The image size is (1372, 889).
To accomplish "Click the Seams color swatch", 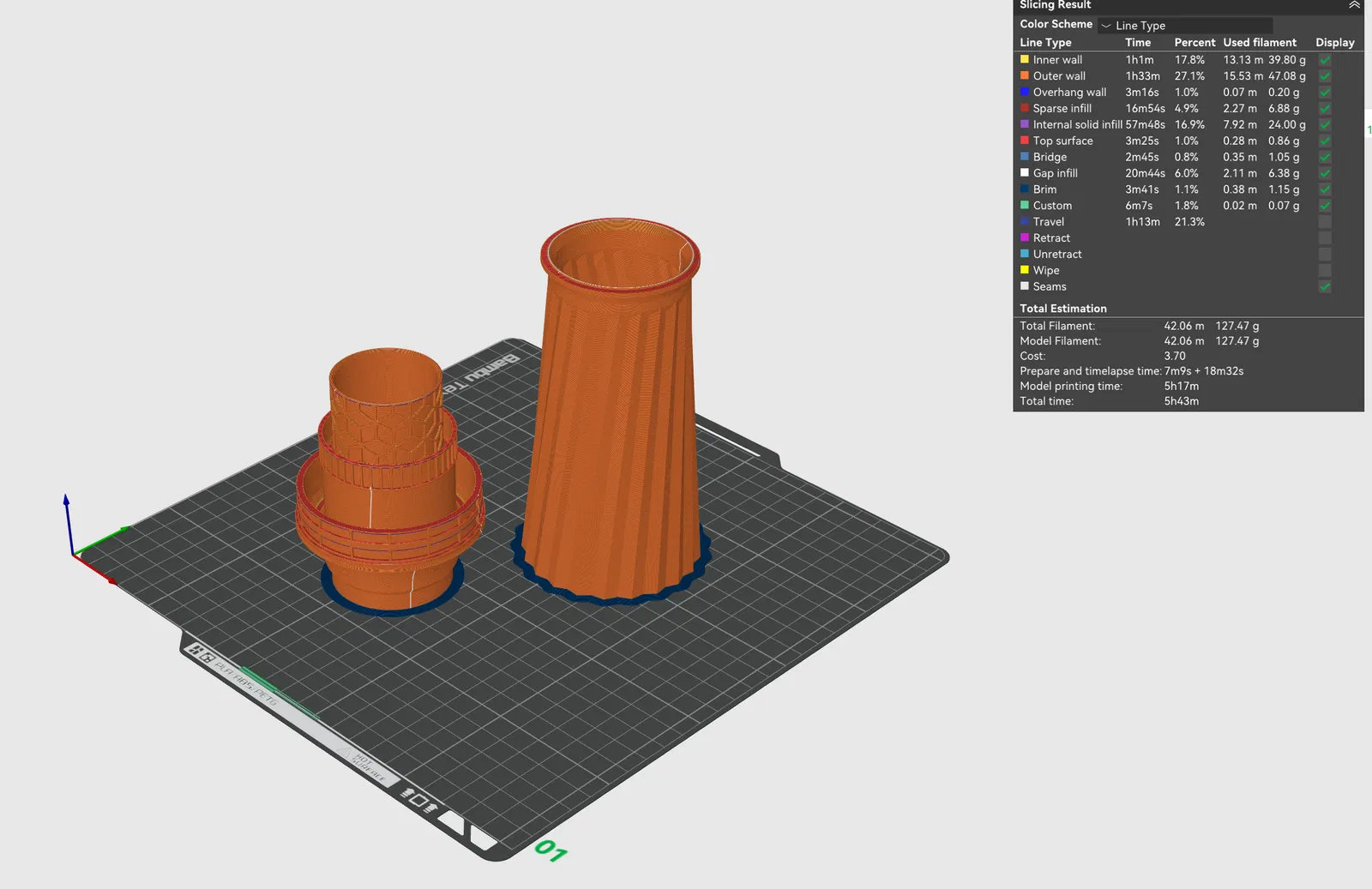I will coord(1024,286).
